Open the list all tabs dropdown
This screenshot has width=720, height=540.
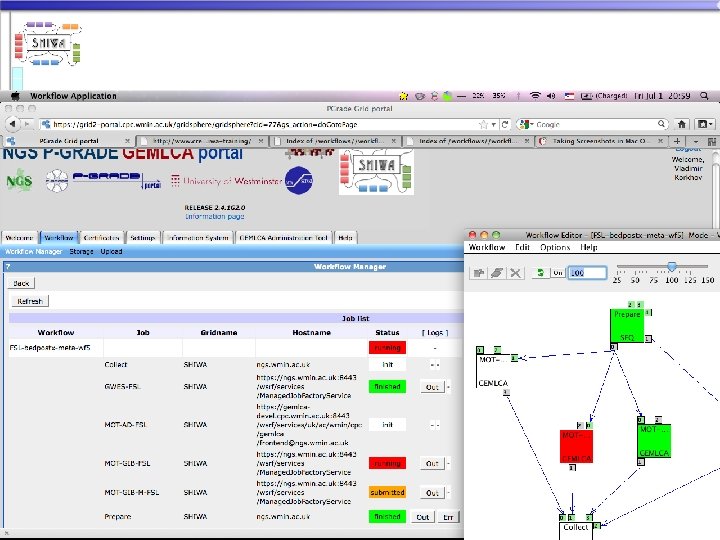pyautogui.click(x=696, y=141)
